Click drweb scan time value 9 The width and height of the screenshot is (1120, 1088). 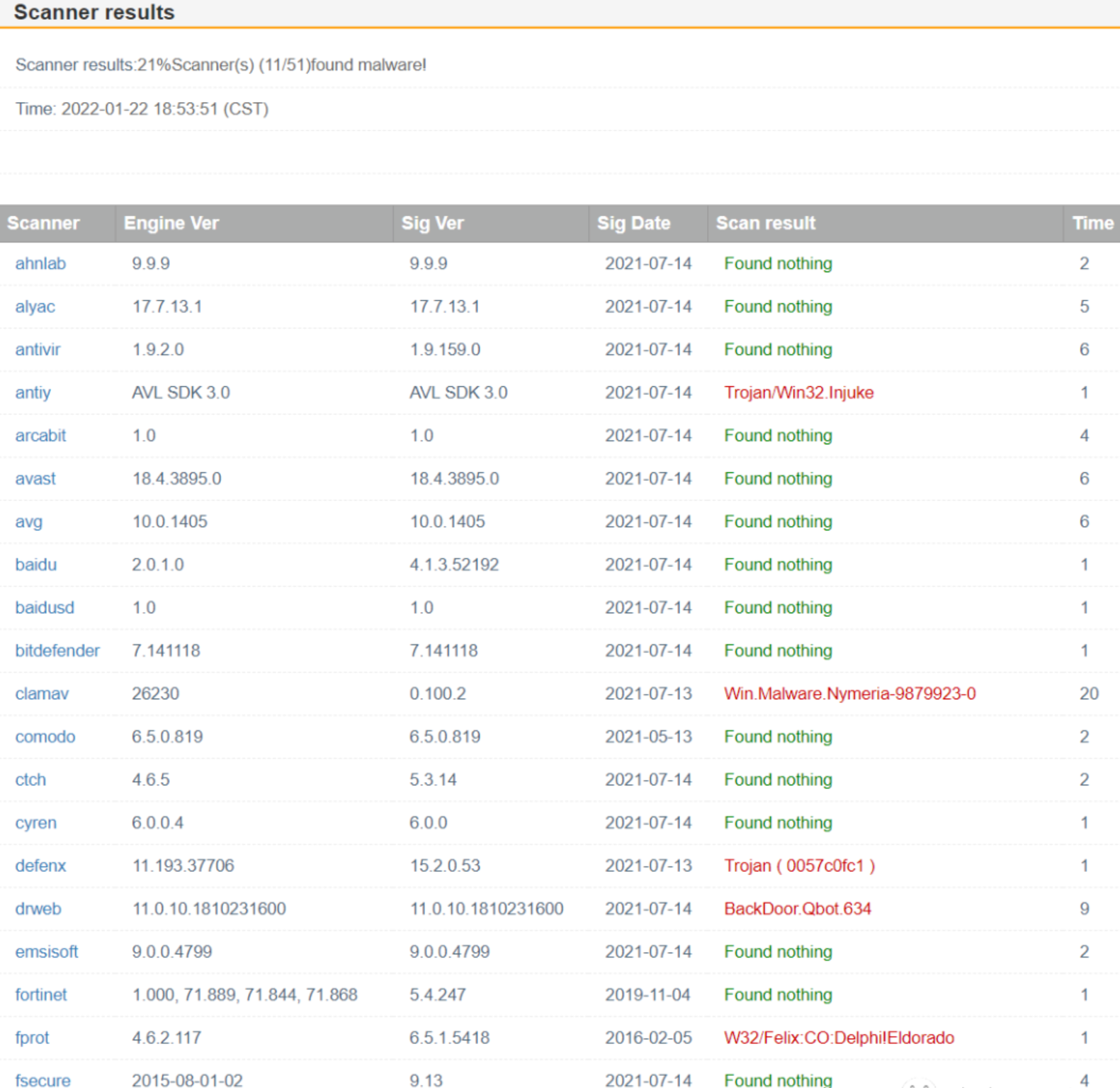[1084, 909]
